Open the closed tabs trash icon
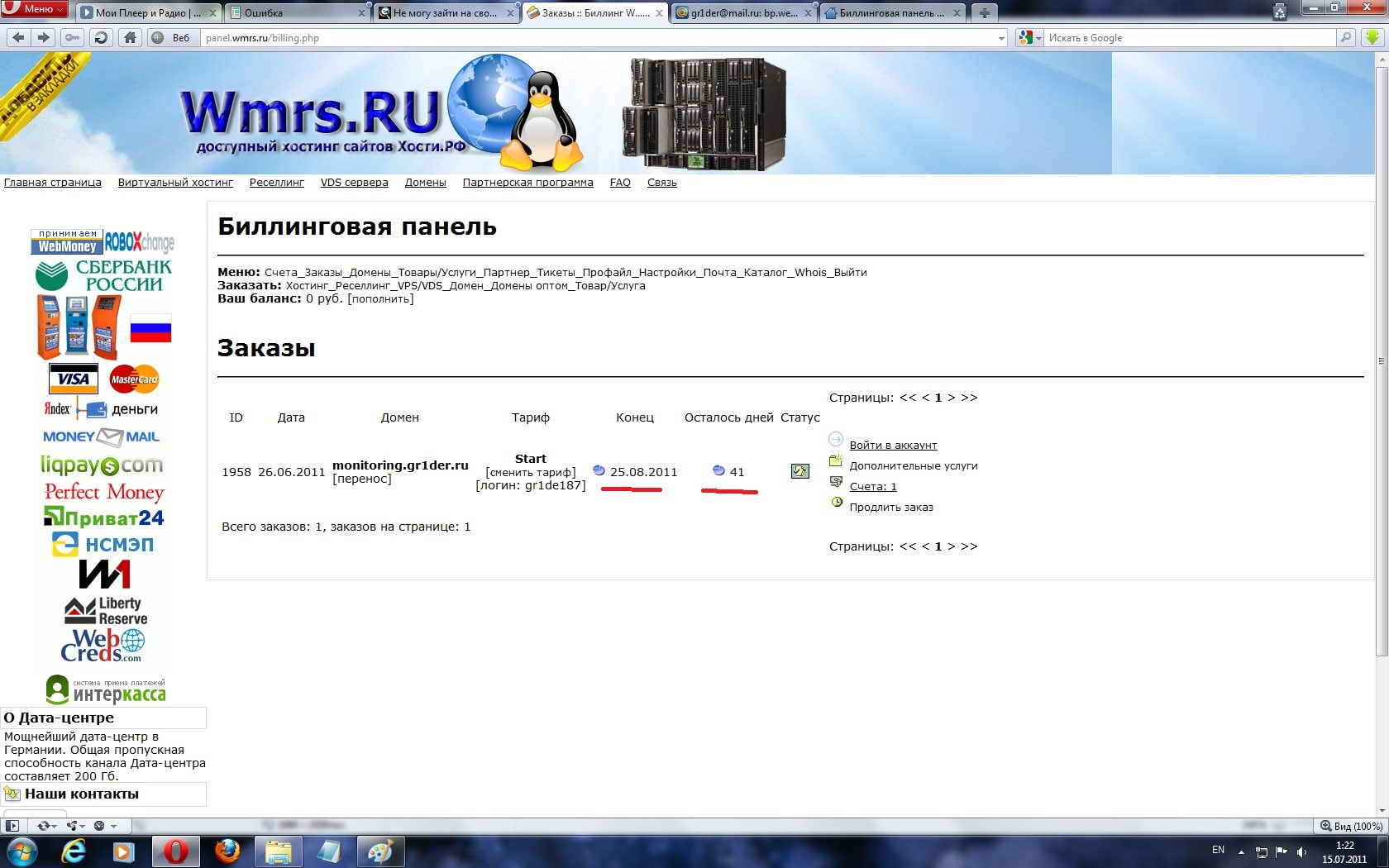The width and height of the screenshot is (1389, 868). [x=1279, y=12]
